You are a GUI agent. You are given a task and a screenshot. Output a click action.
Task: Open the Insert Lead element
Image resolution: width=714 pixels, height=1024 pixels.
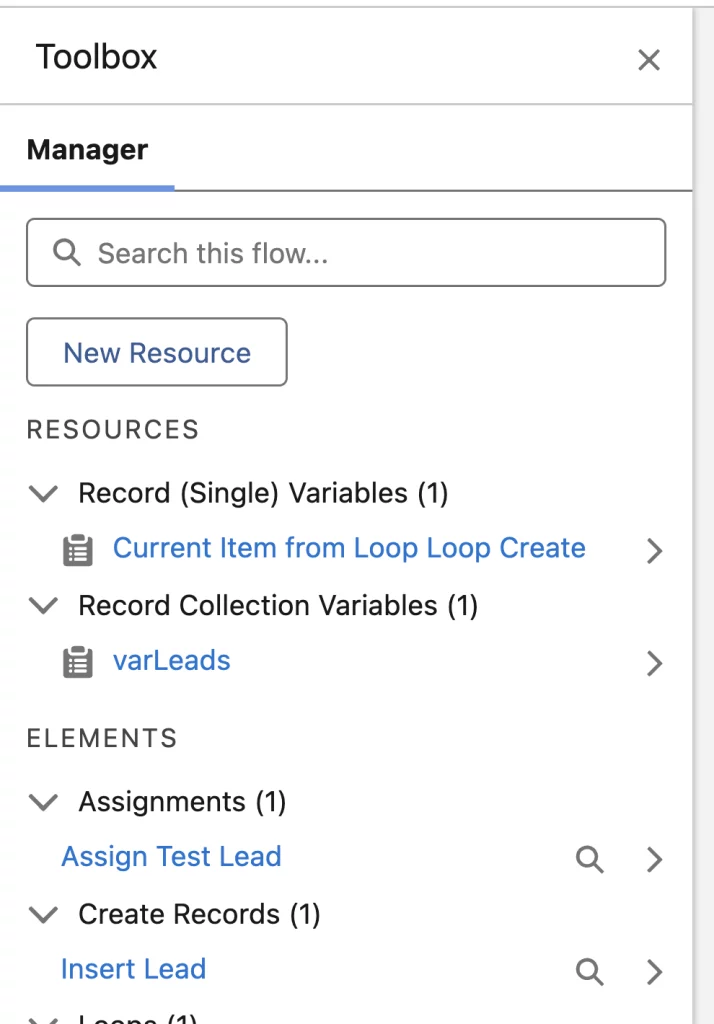click(133, 969)
